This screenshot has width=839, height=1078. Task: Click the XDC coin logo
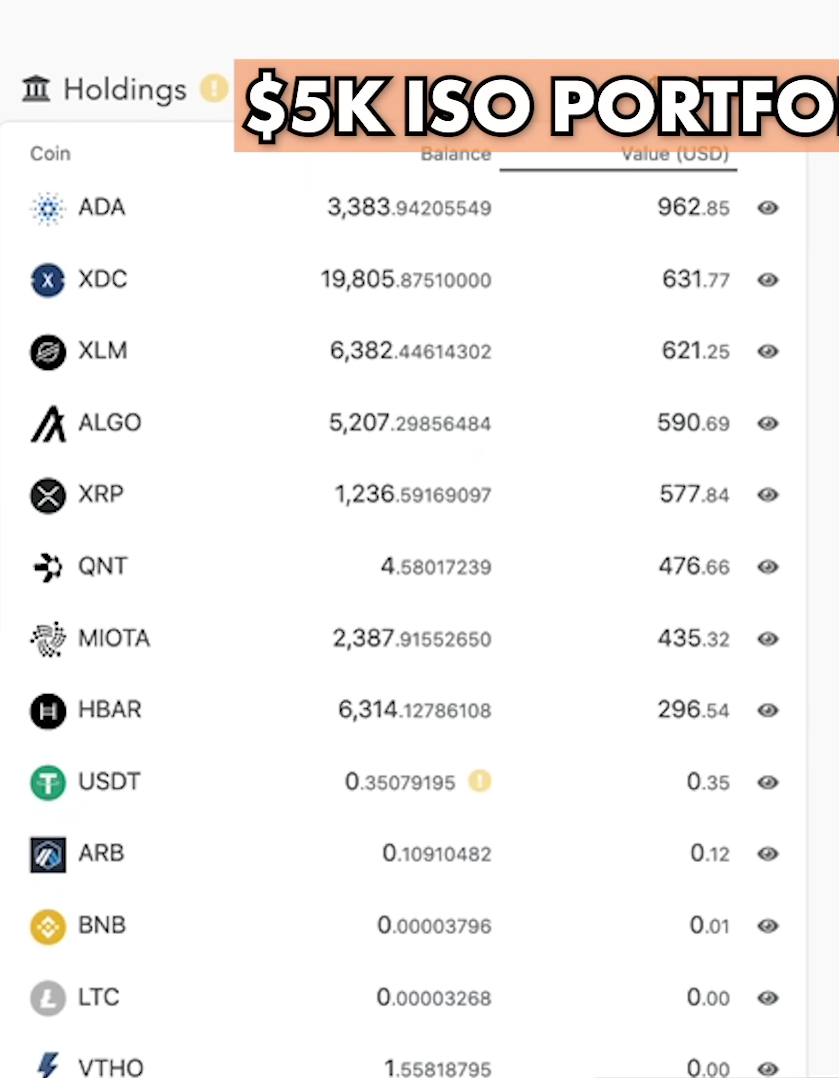click(47, 280)
